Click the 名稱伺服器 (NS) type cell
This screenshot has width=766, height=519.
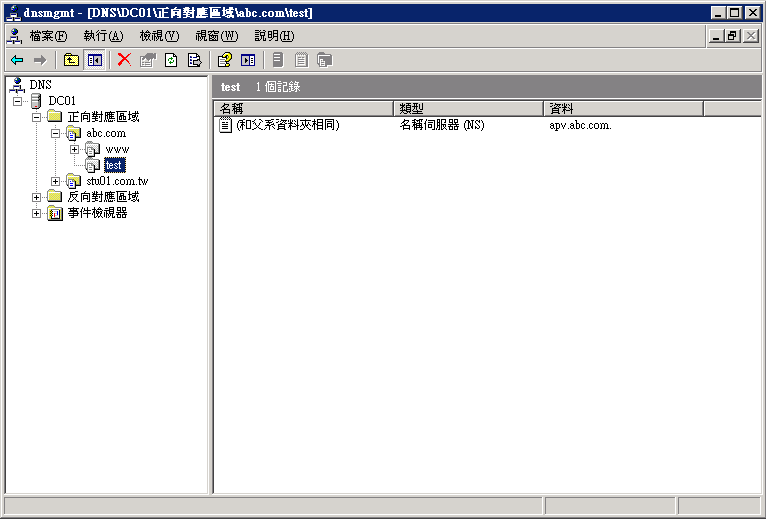[442, 125]
